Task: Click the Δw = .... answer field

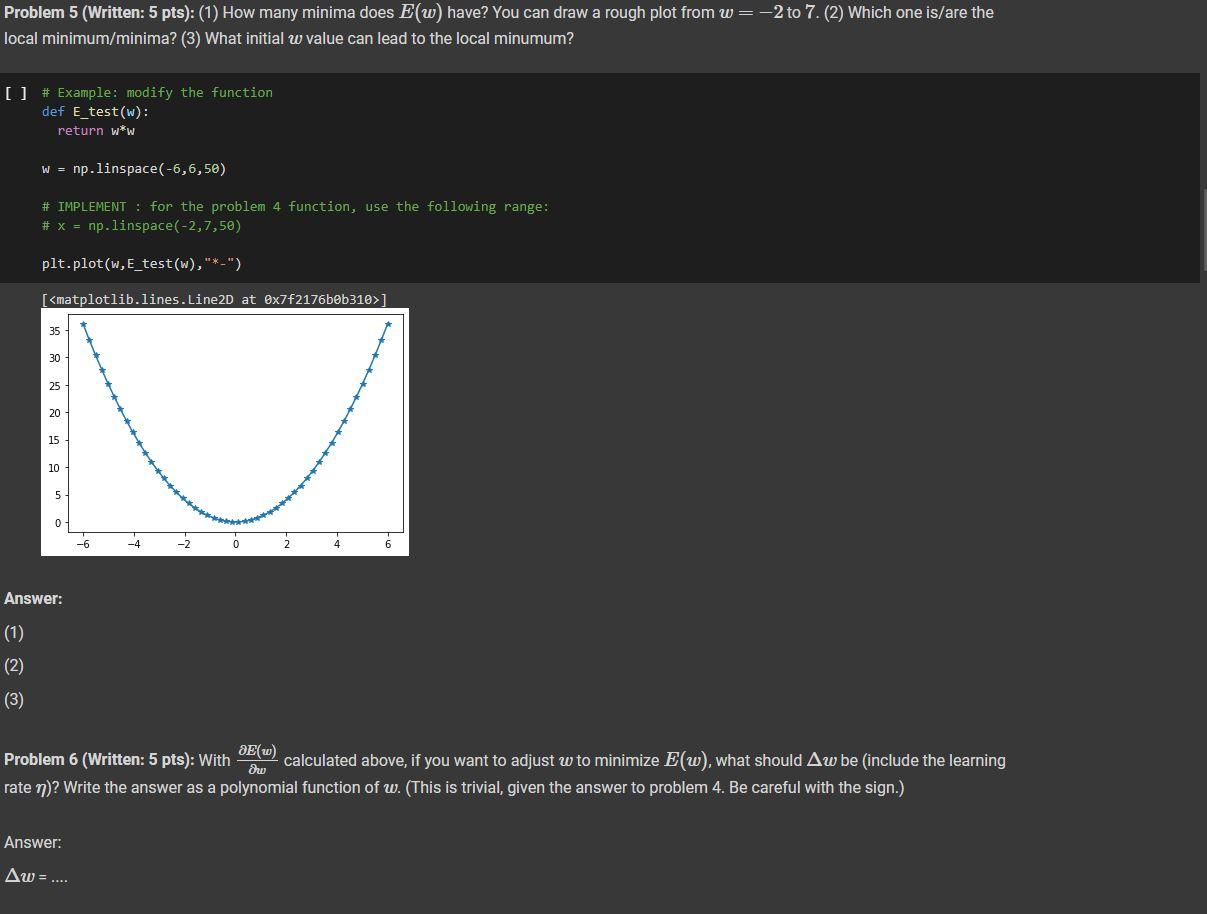Action: point(35,876)
